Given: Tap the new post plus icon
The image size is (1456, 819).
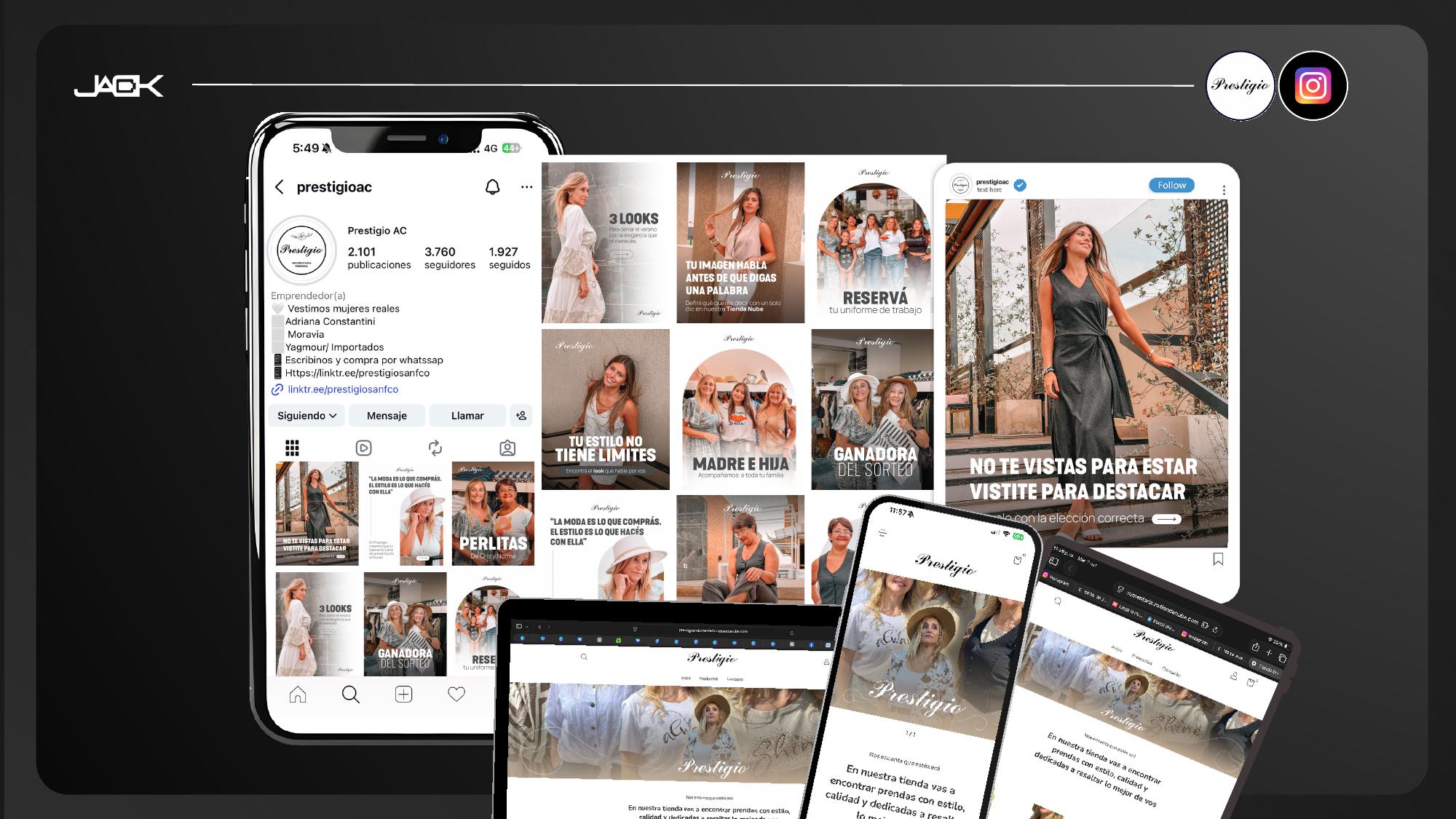Looking at the screenshot, I should 403,695.
